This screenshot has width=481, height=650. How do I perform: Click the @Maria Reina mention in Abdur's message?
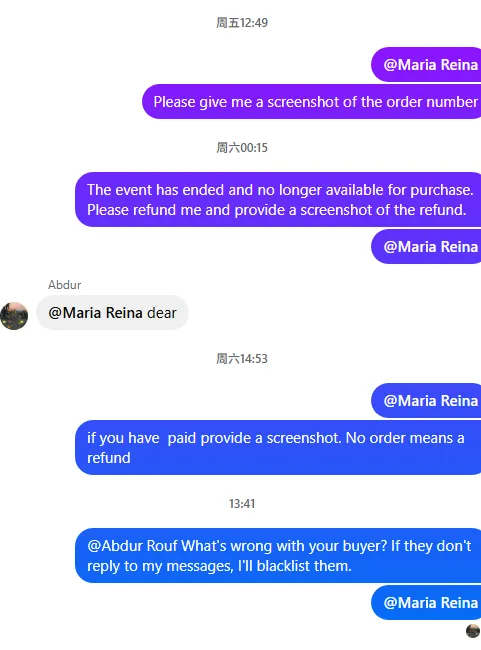point(95,313)
